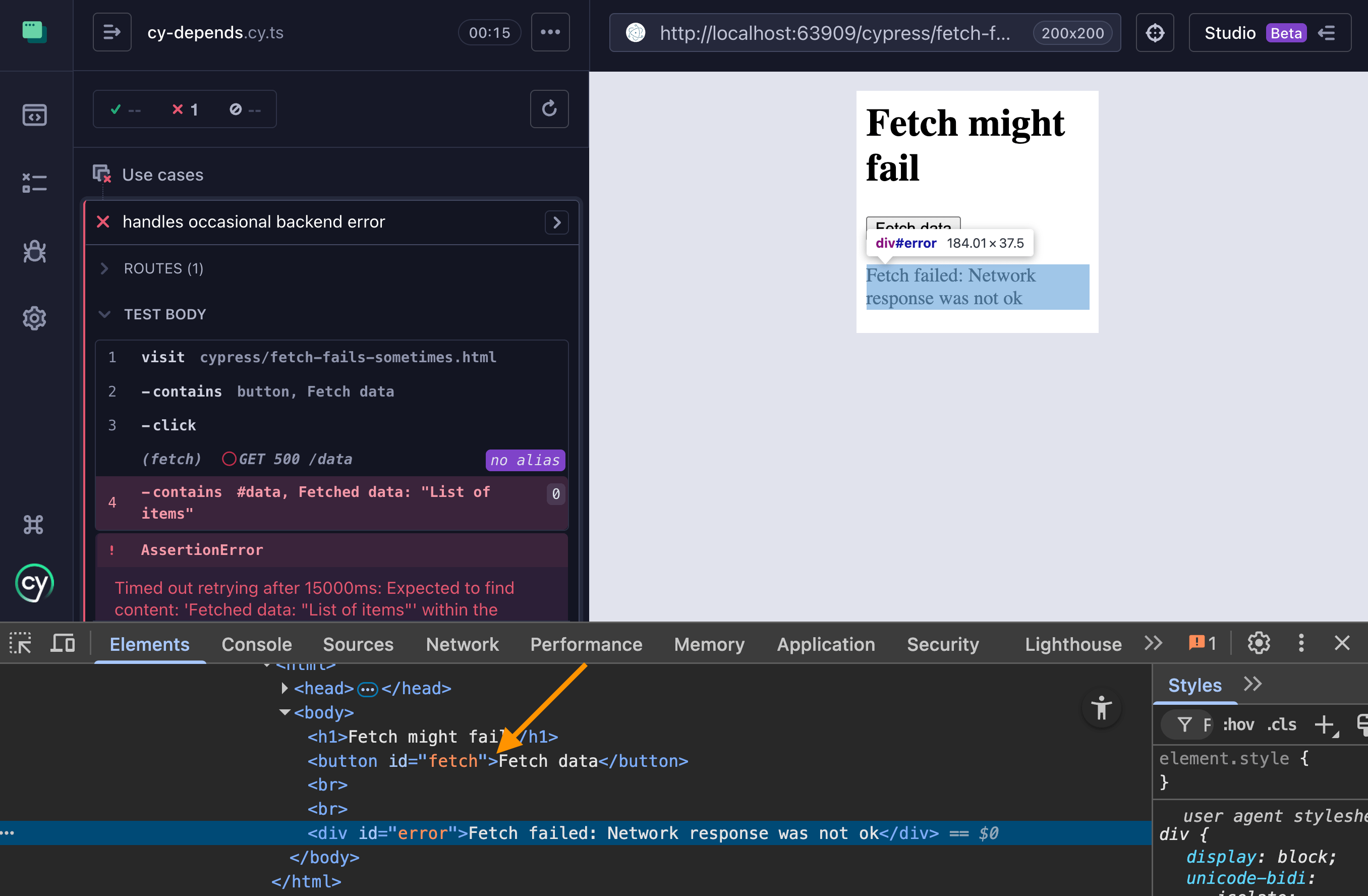Click the DevTools issues warning counter
Image resolution: width=1368 pixels, height=896 pixels.
(x=1203, y=643)
